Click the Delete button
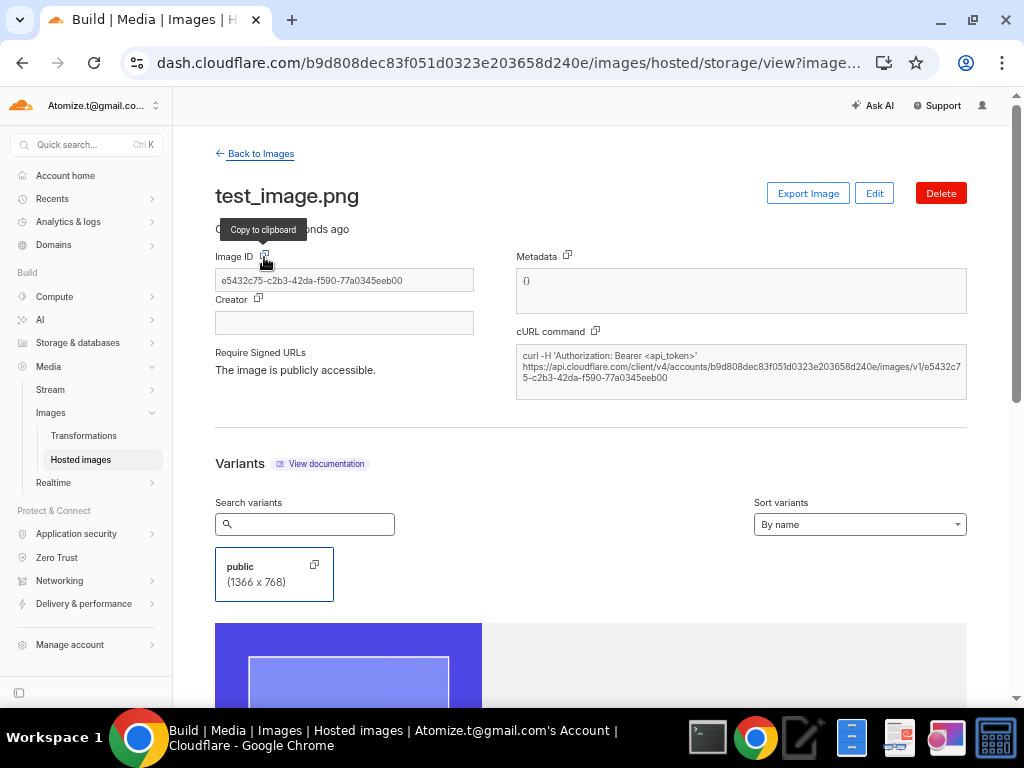1024x768 pixels. [940, 193]
